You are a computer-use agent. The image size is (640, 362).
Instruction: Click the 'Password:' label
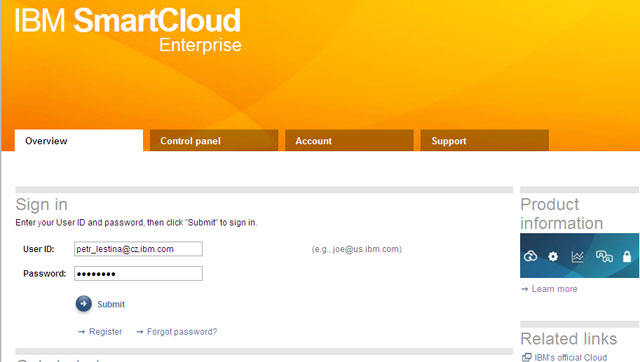click(44, 273)
